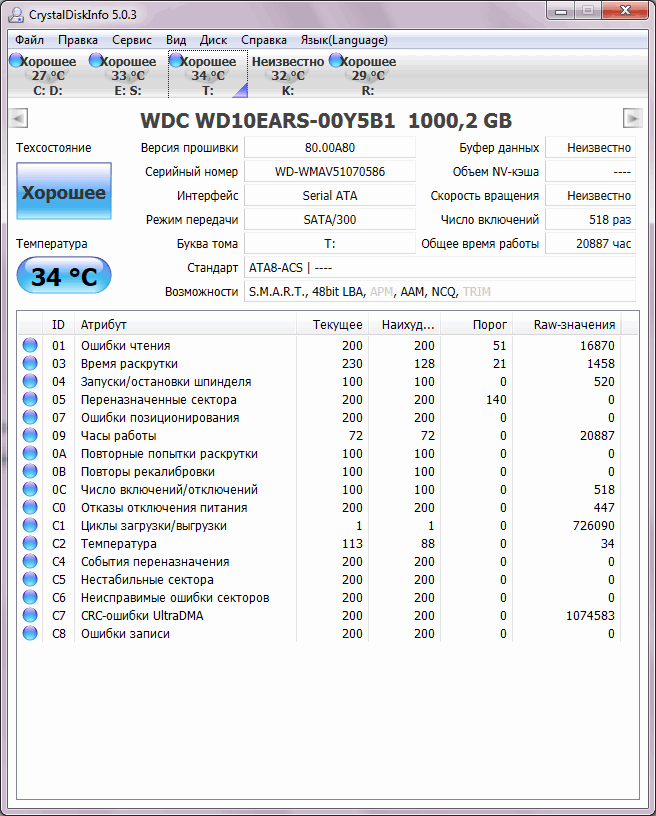The image size is (656, 816).
Task: Click status orb for События переназначения
Action: (x=30, y=561)
